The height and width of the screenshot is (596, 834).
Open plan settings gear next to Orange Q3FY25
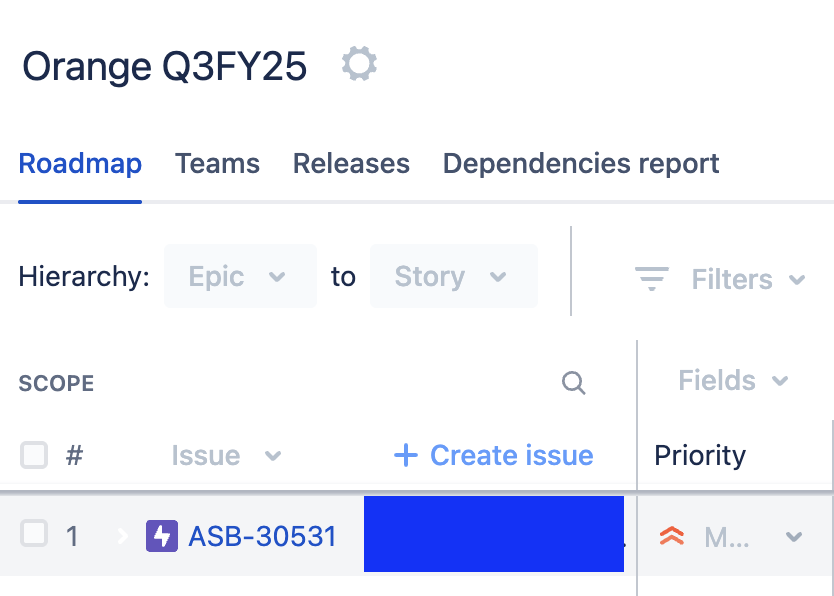click(x=360, y=64)
